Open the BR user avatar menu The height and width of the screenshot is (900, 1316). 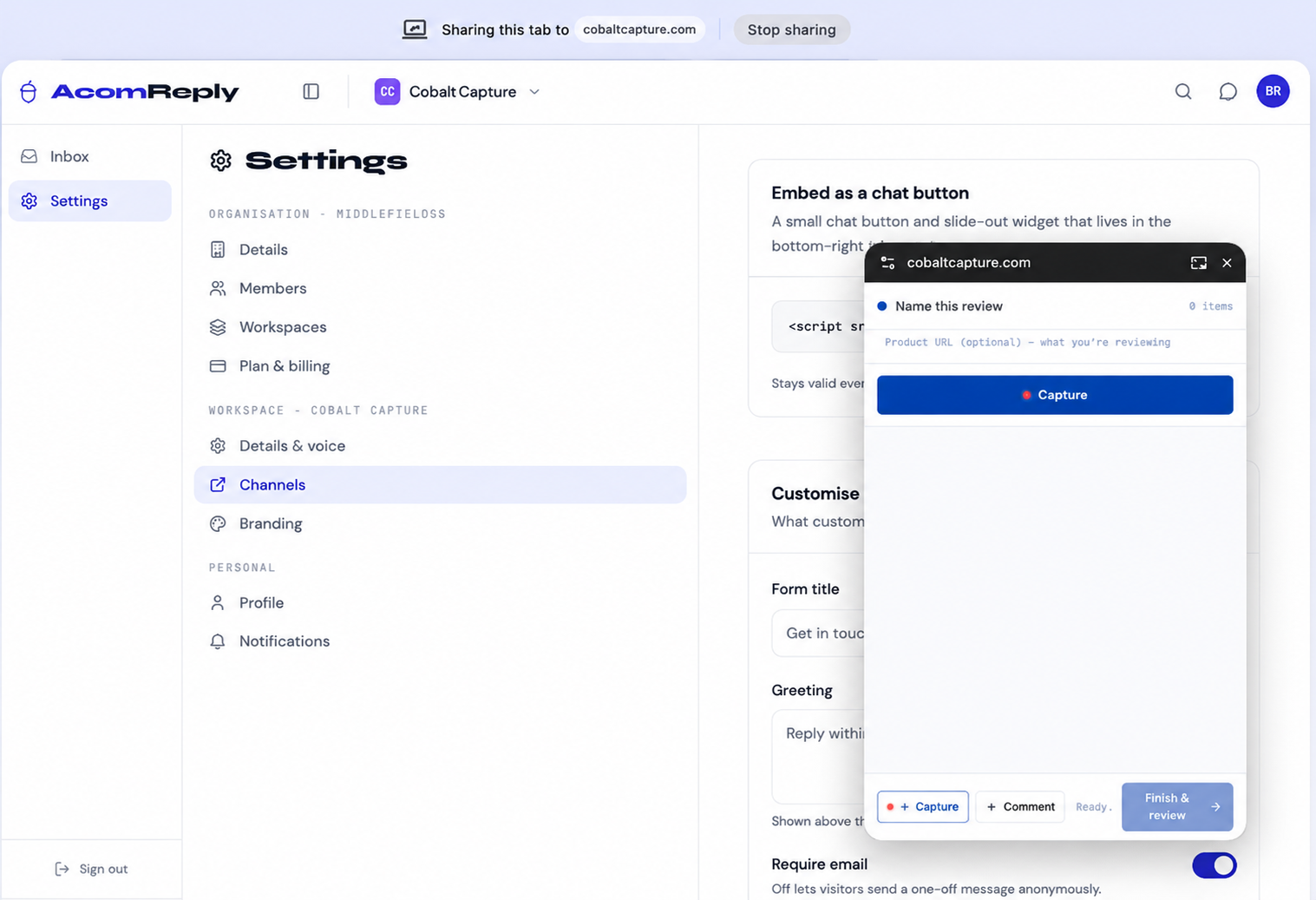coord(1273,91)
